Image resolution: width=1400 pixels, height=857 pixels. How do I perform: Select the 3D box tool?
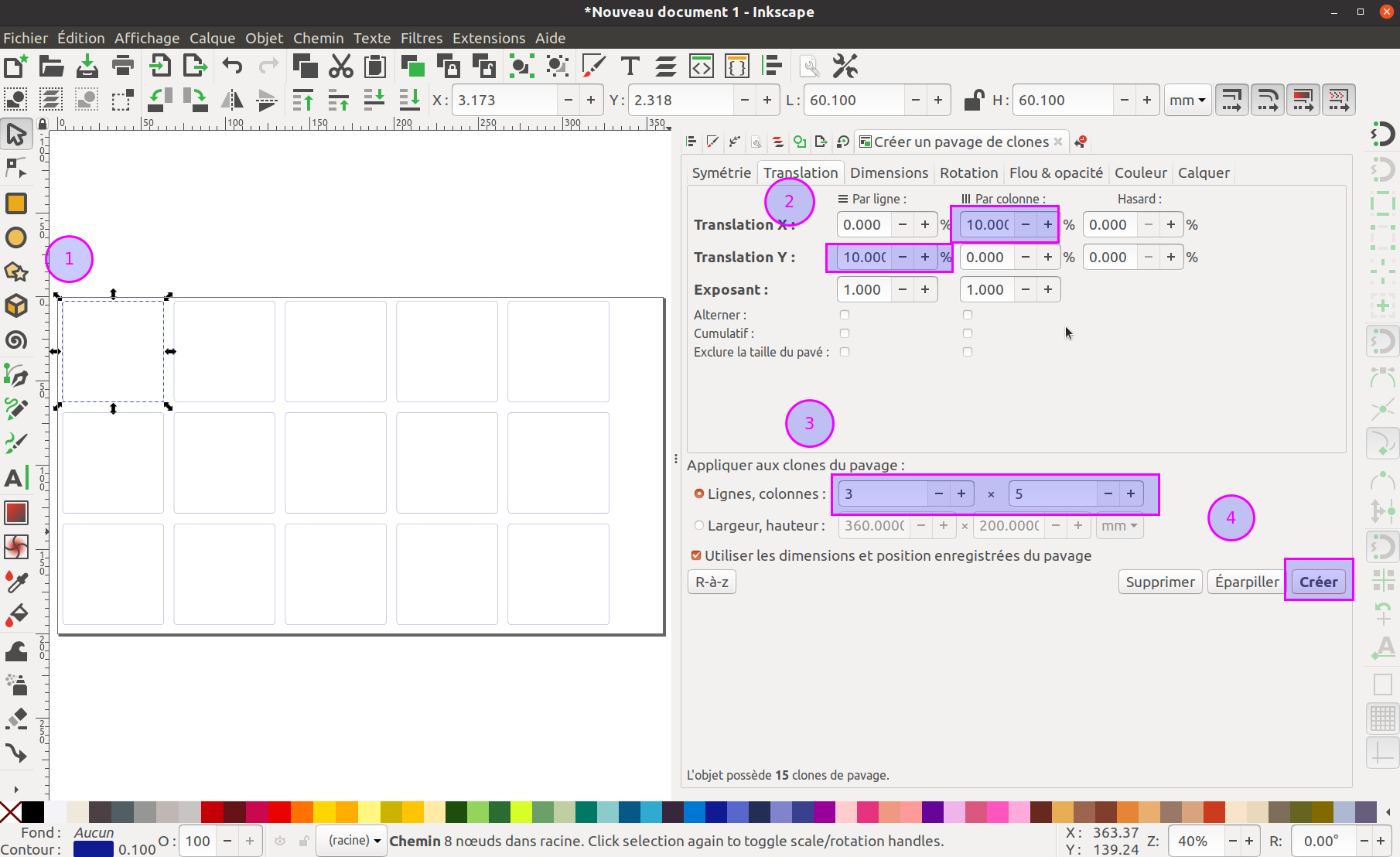16,306
